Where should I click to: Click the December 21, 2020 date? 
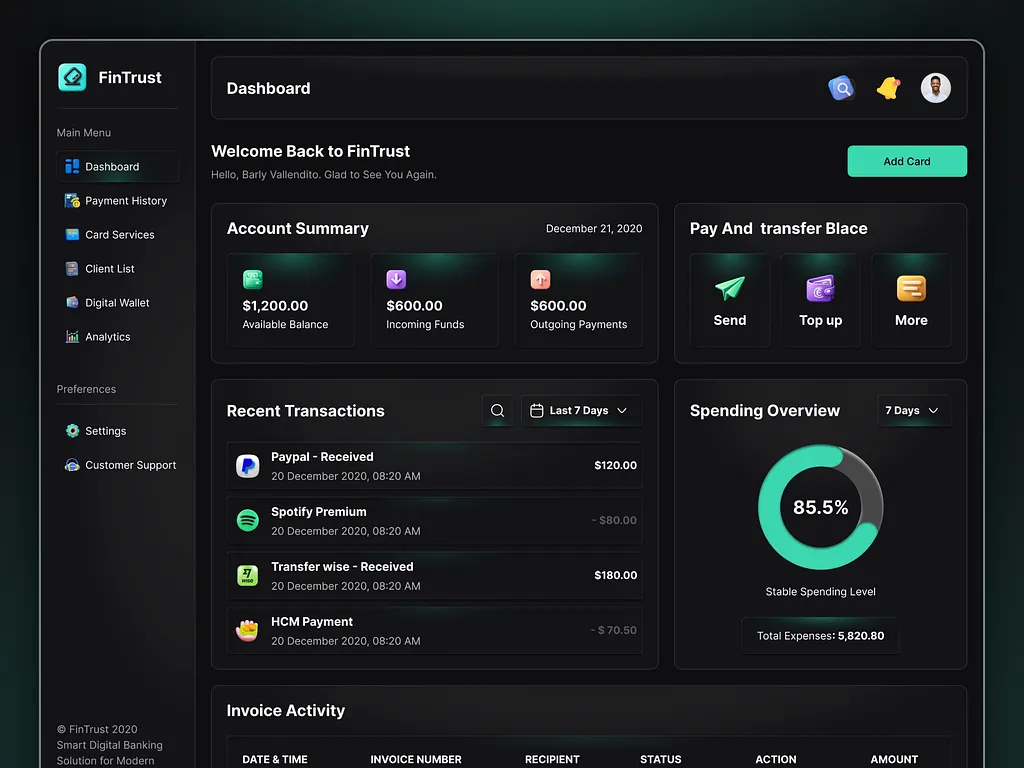click(x=594, y=229)
